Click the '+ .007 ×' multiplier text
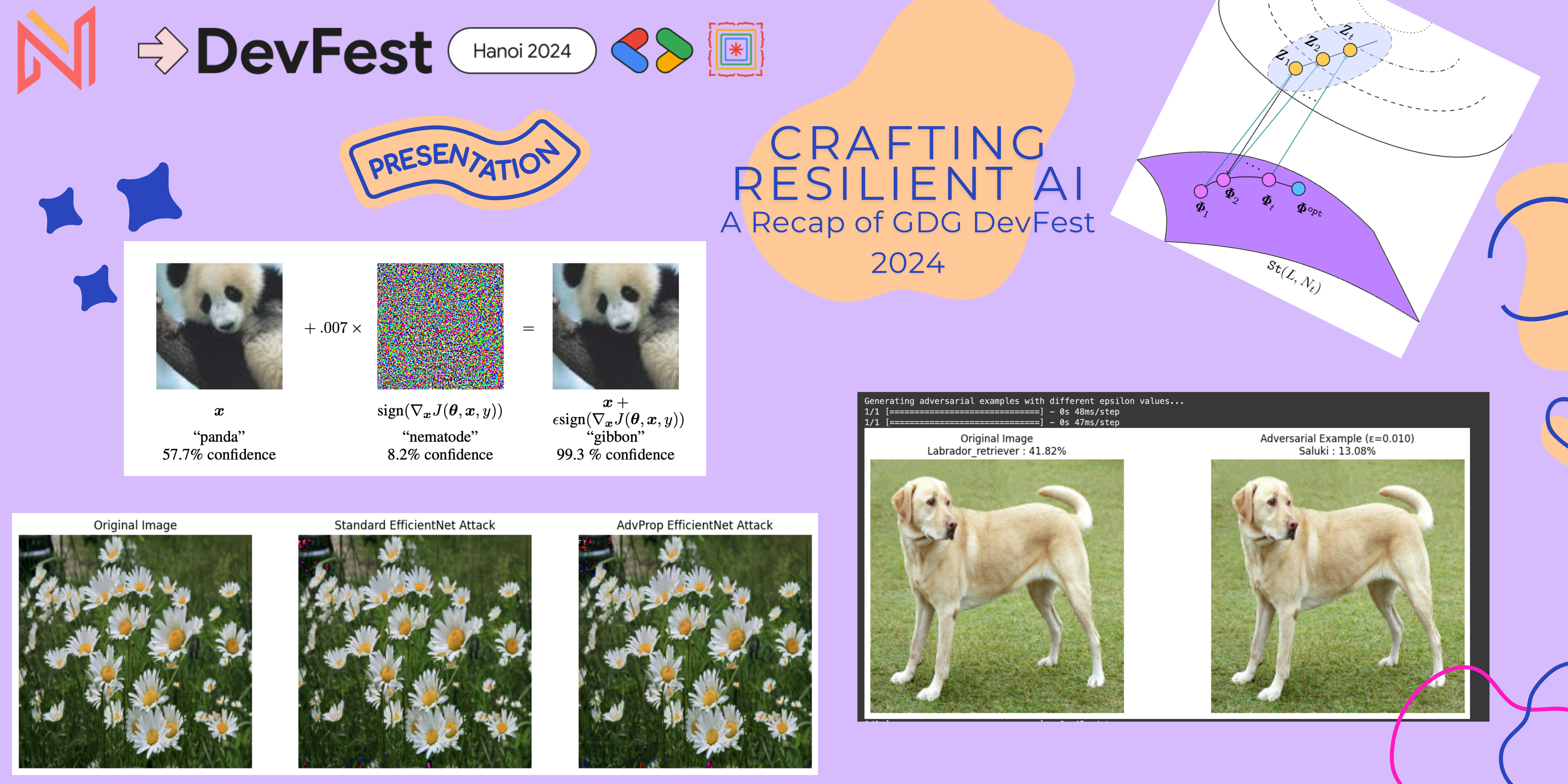The image size is (1568, 784). (333, 328)
